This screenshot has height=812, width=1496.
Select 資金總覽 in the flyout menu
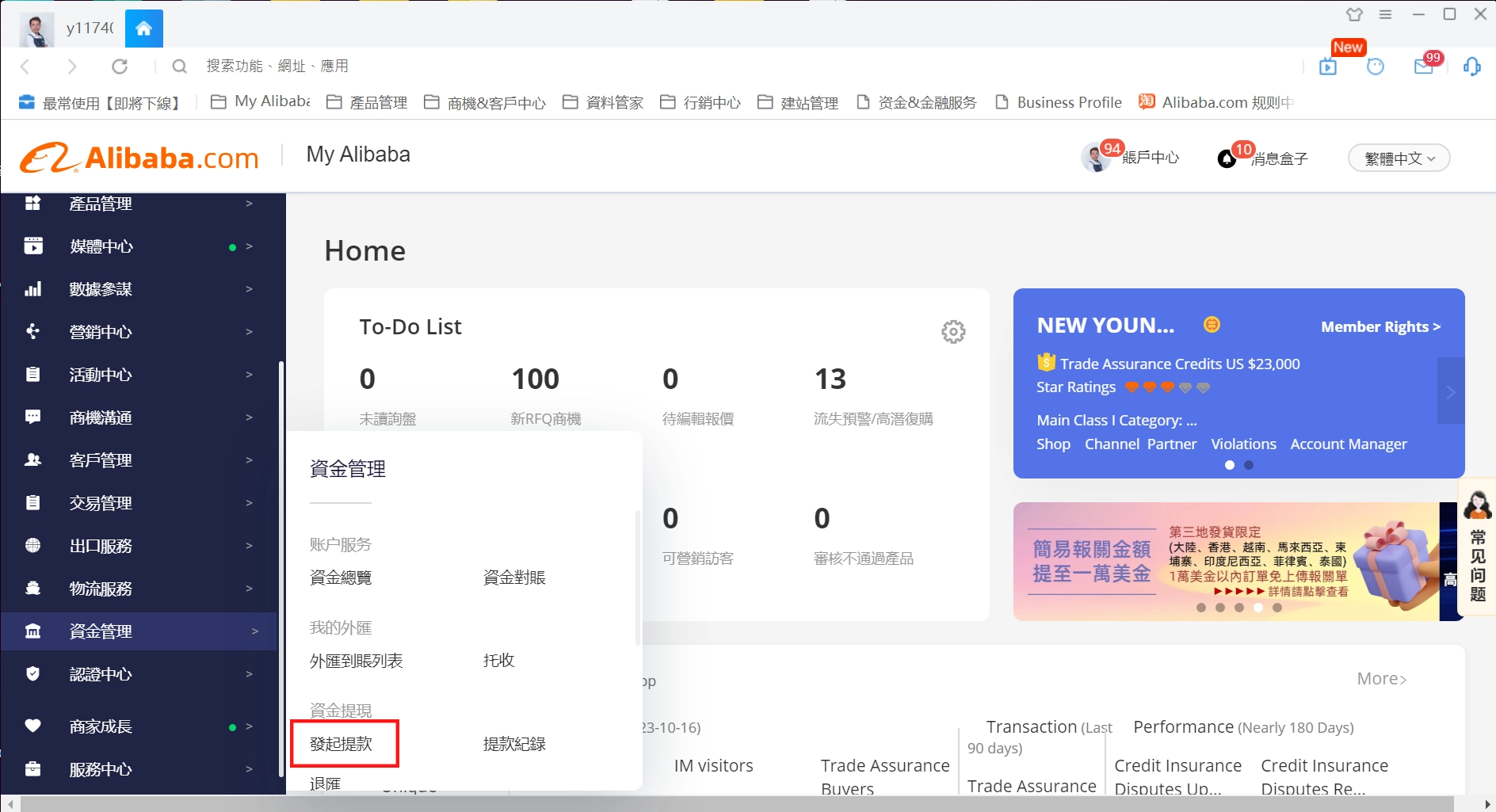click(341, 578)
